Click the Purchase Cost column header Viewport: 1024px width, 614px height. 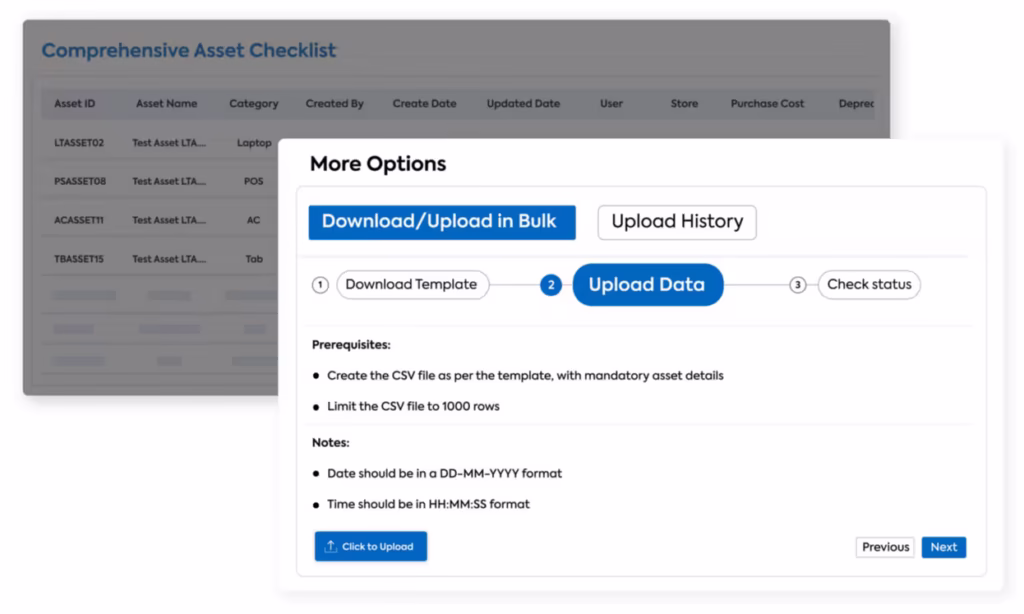(x=767, y=104)
